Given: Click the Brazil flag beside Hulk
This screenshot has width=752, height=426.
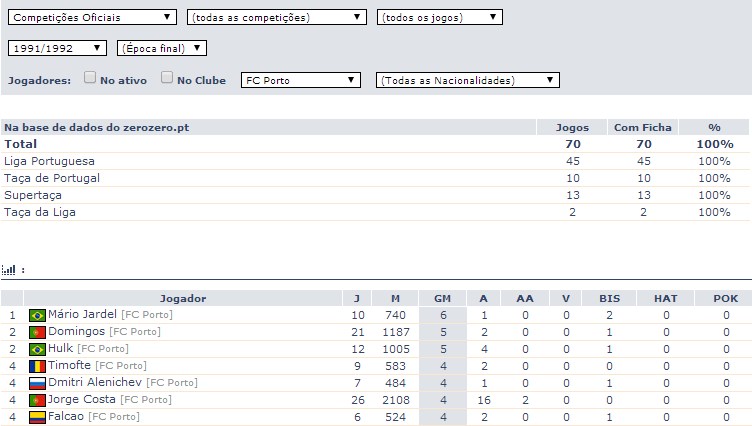Looking at the screenshot, I should tap(38, 349).
